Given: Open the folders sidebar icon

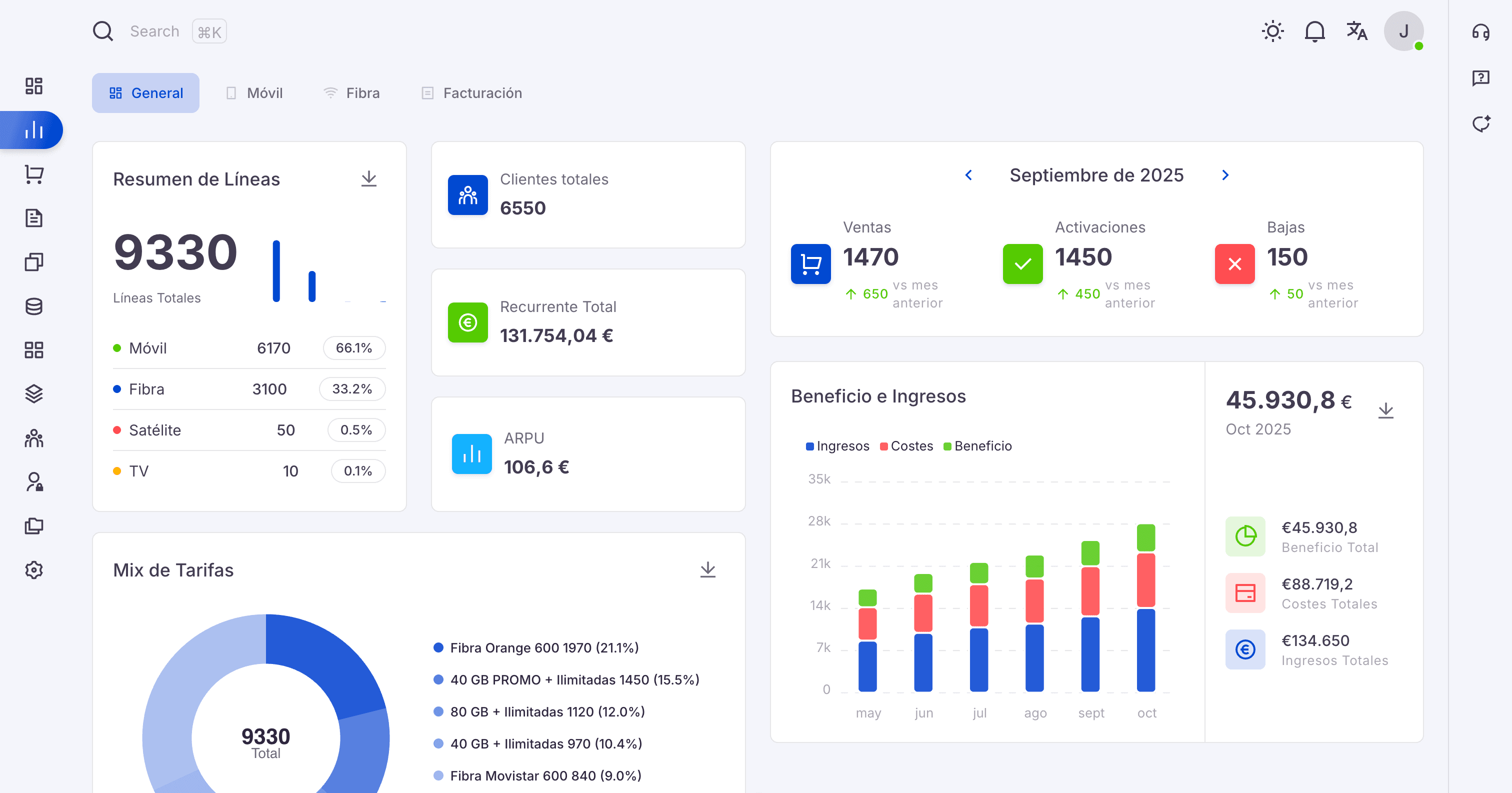Looking at the screenshot, I should 34,526.
